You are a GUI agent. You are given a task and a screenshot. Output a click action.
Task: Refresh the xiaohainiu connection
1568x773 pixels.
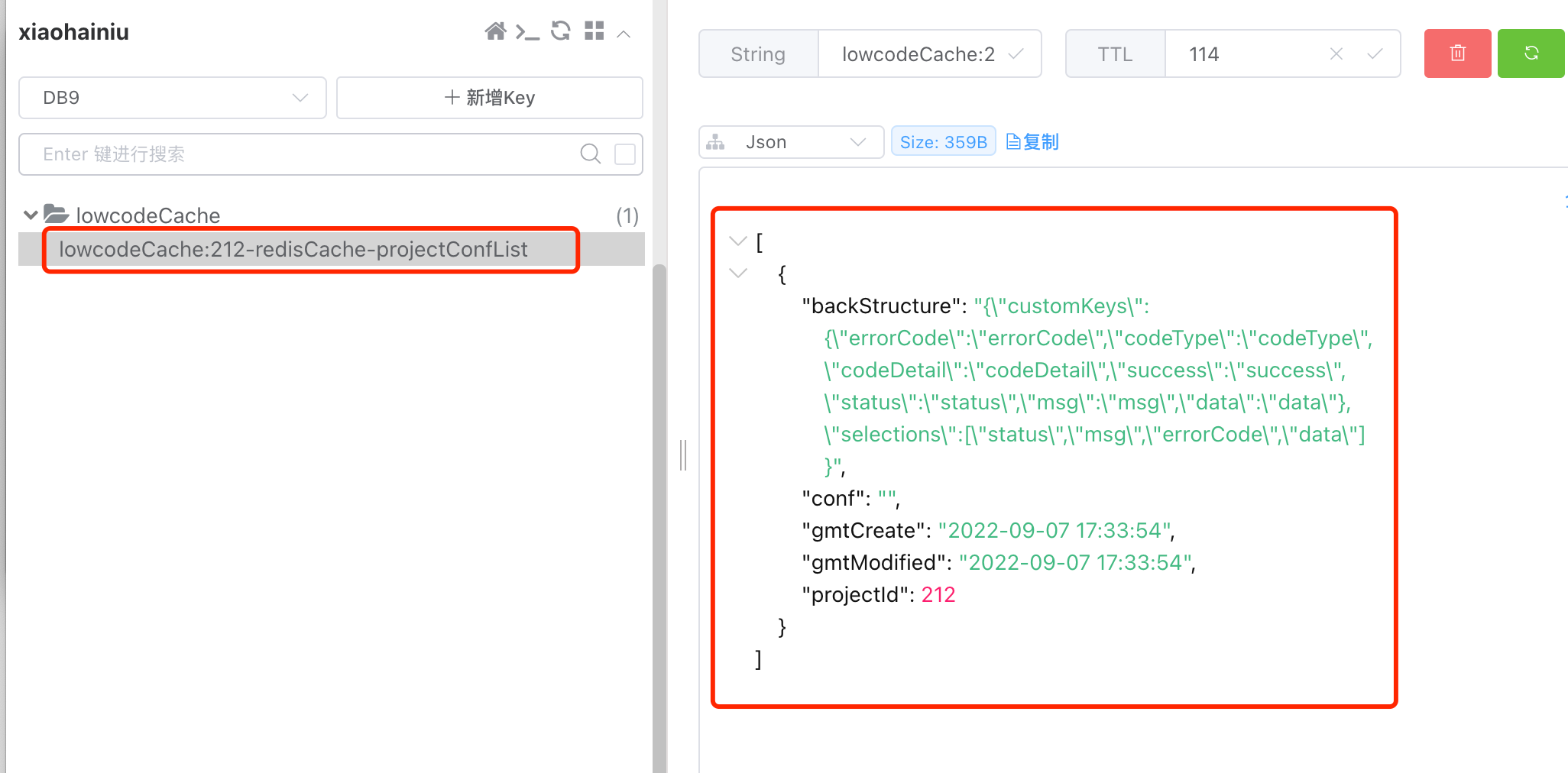pyautogui.click(x=561, y=31)
